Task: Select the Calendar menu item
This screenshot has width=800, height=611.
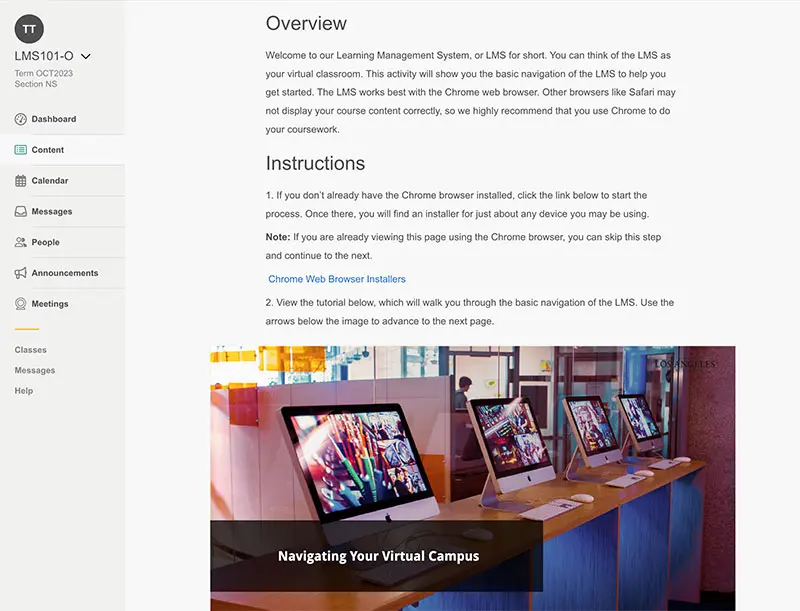Action: tap(49, 181)
